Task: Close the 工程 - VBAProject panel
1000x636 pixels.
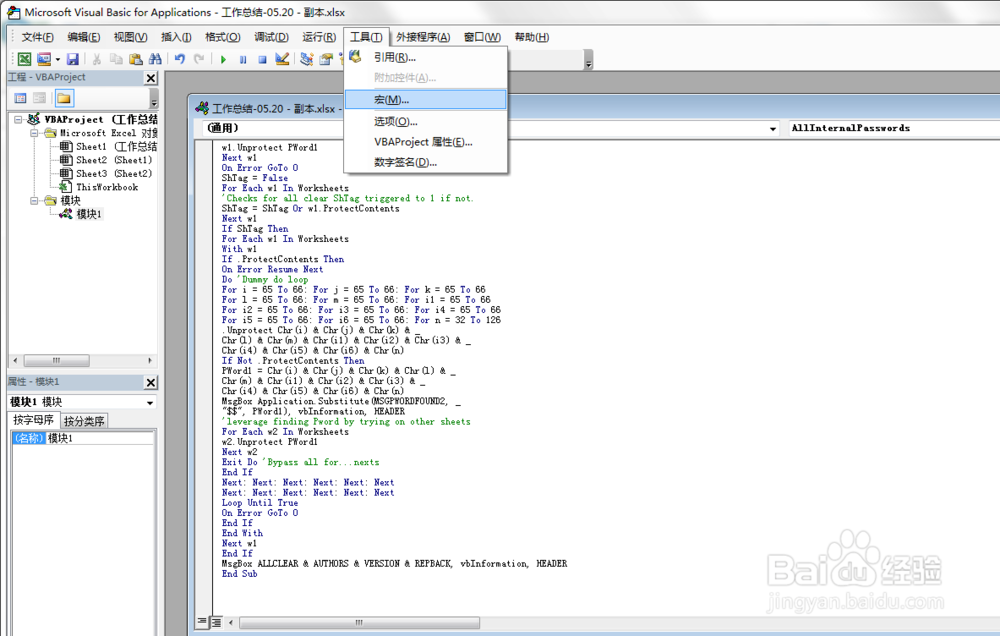Action: click(151, 78)
